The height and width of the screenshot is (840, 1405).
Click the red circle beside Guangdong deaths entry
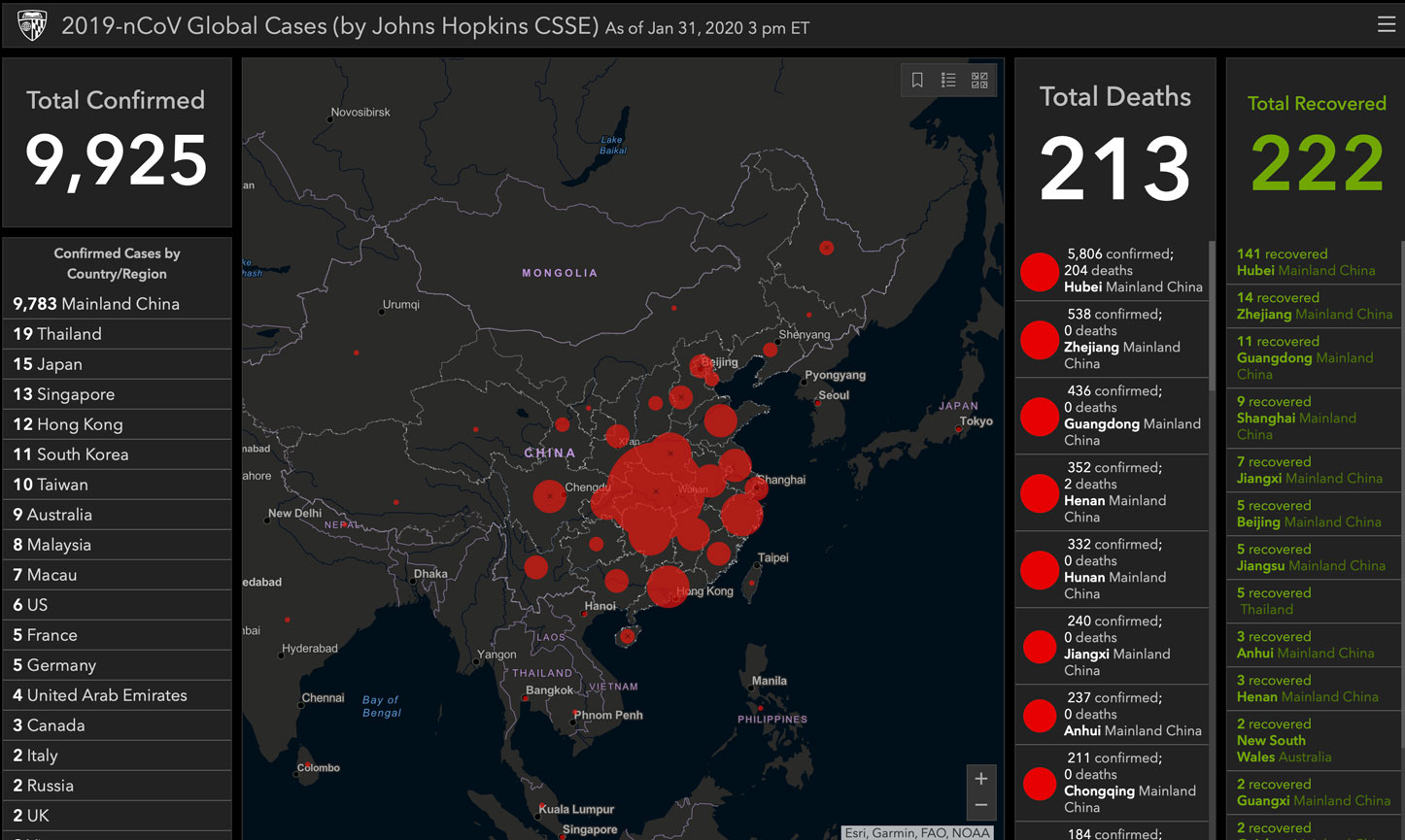(1039, 417)
